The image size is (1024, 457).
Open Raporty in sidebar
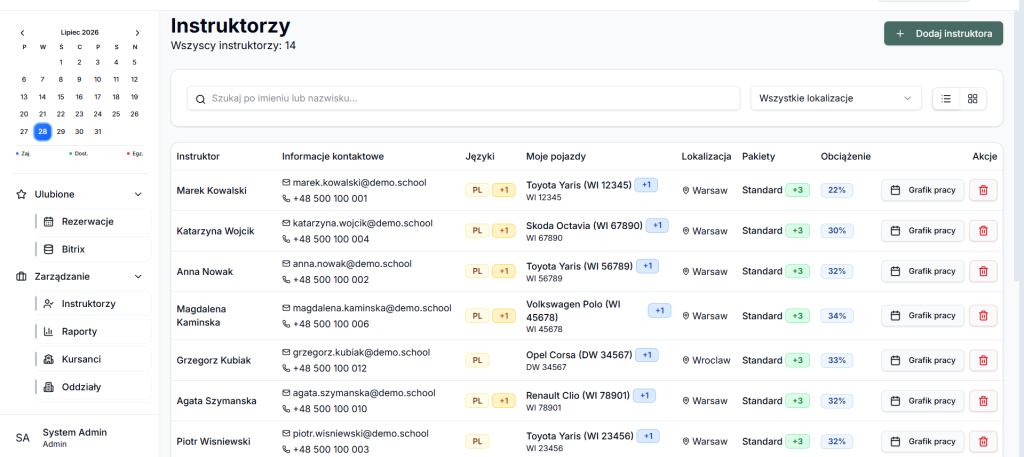click(x=93, y=331)
